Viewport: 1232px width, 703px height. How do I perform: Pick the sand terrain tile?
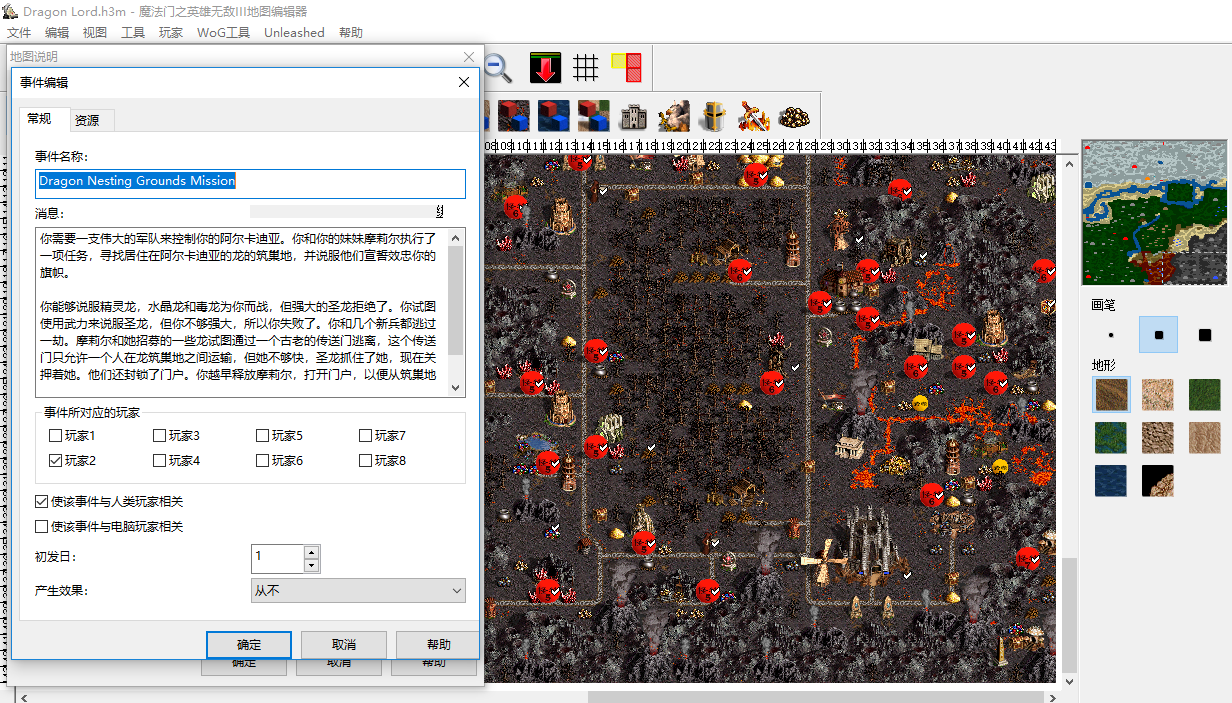coord(1158,394)
